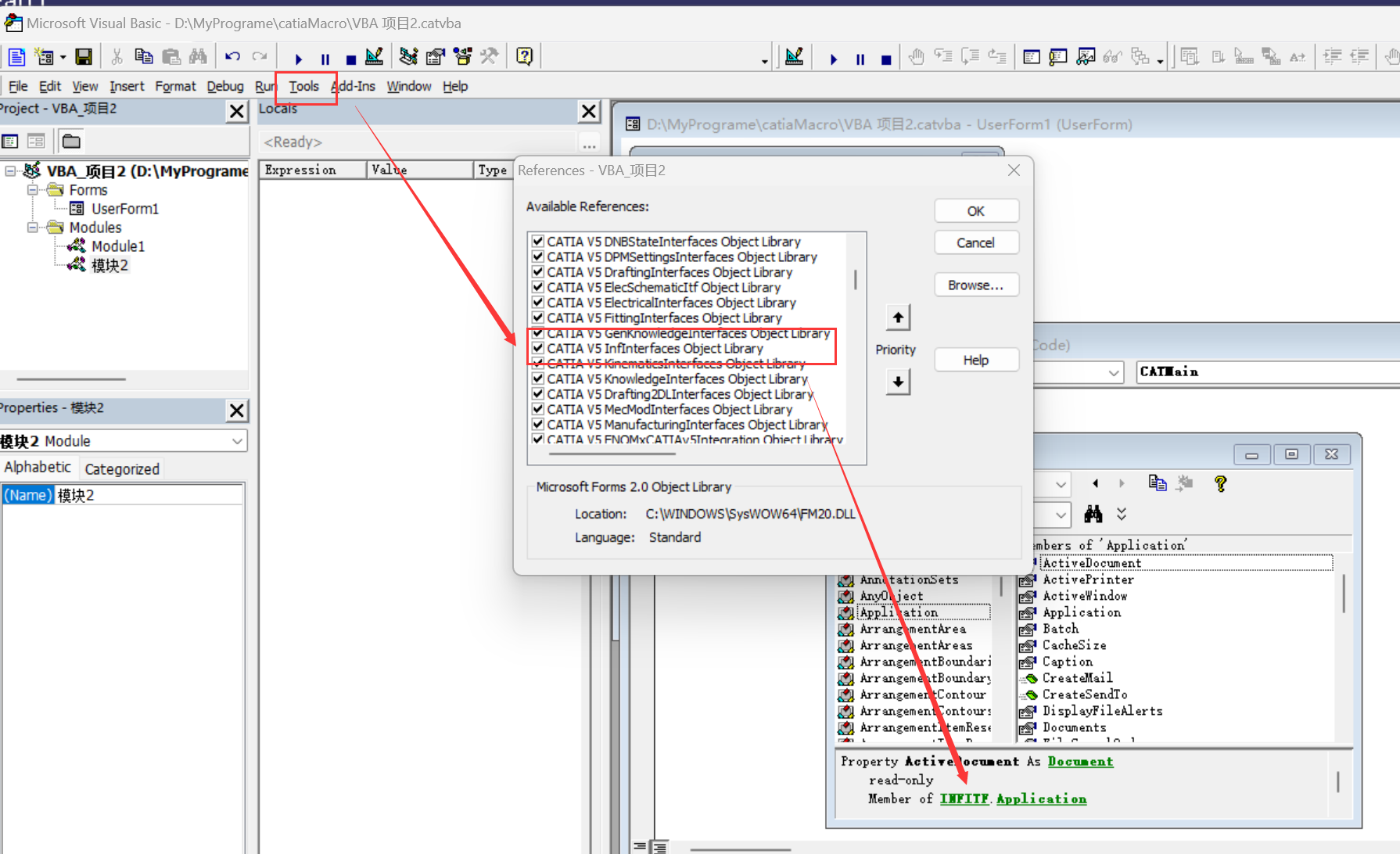
Task: Open the File menu
Action: pyautogui.click(x=18, y=86)
